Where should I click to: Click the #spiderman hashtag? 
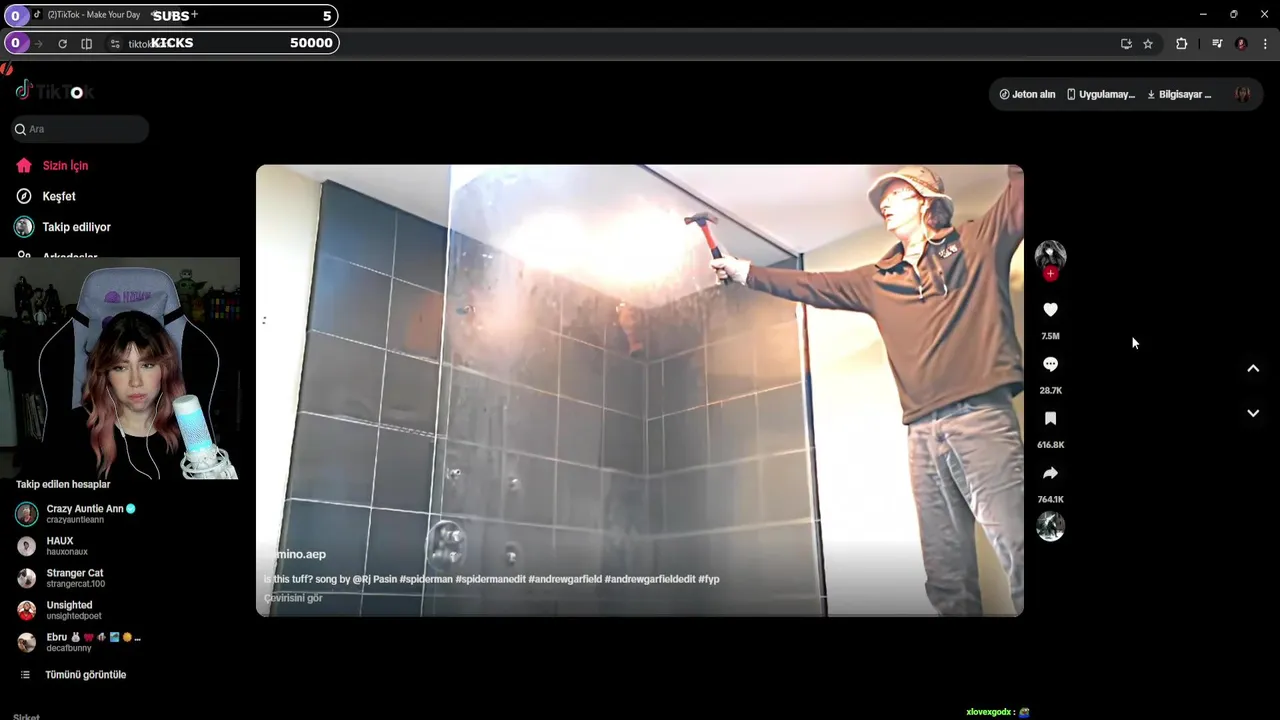pos(426,579)
